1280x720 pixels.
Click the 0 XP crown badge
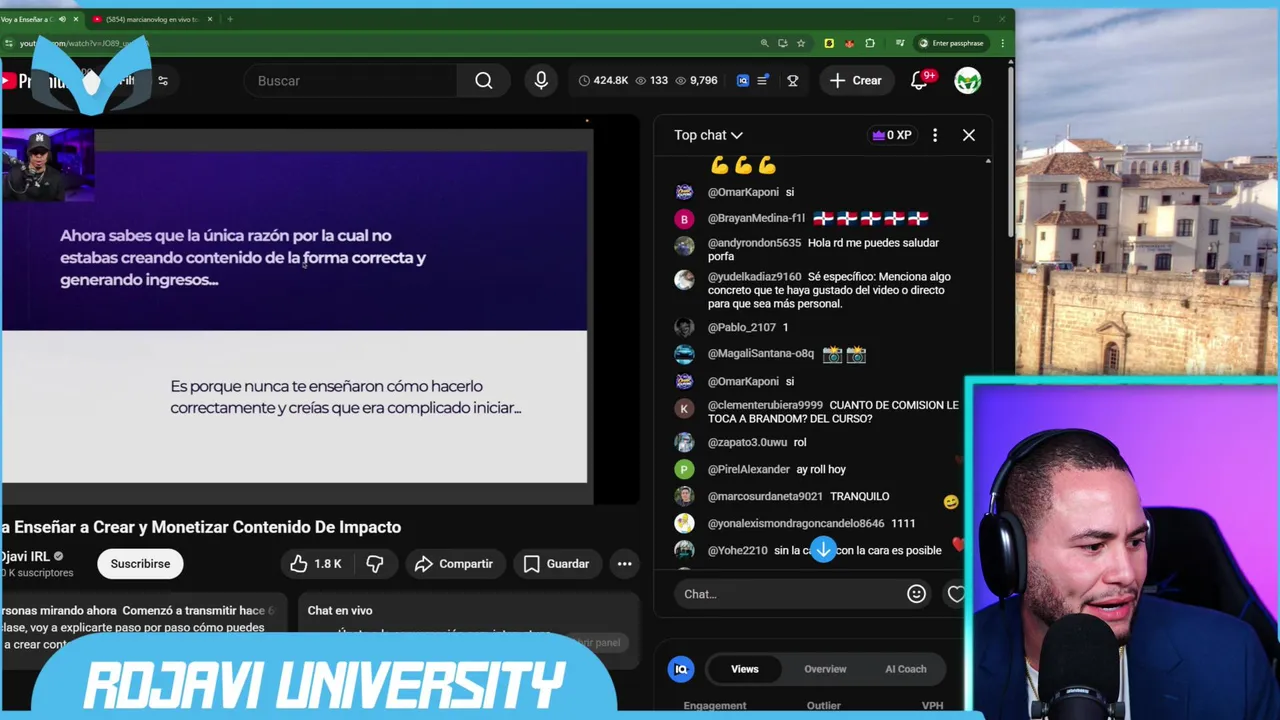tap(892, 135)
